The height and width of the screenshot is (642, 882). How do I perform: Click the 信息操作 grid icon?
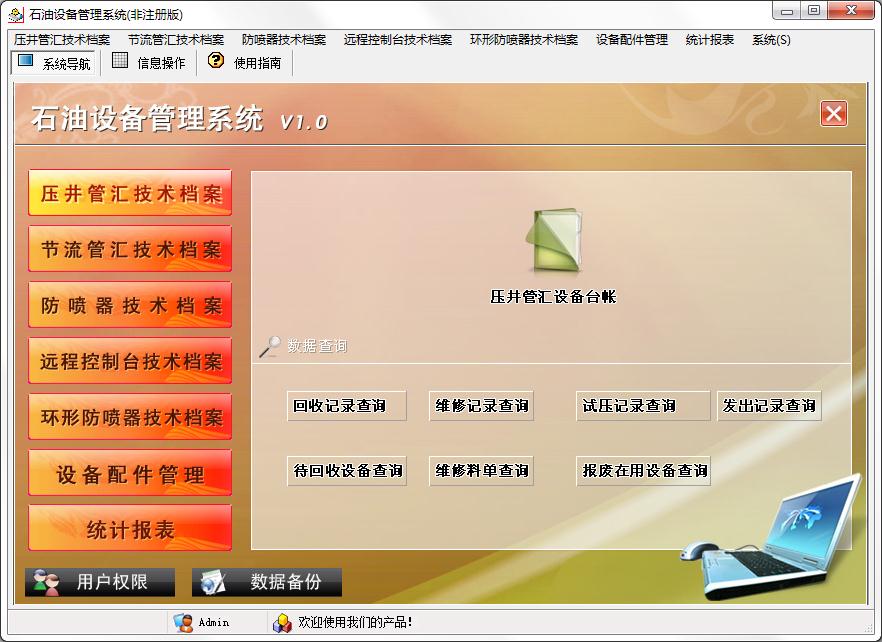click(x=120, y=60)
